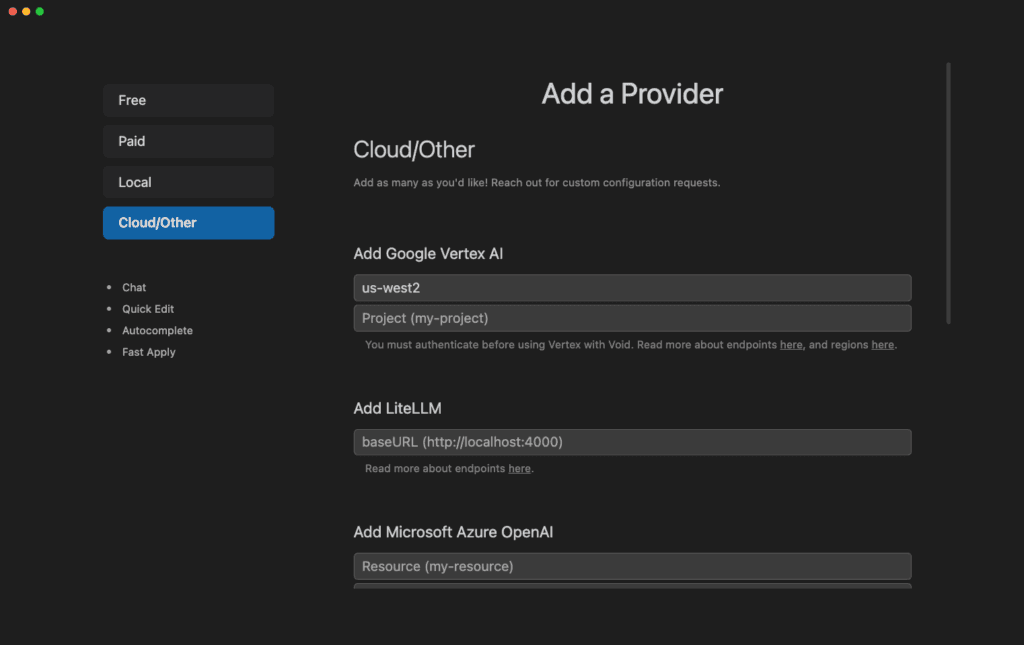Select the Cloud/Other tab
The image size is (1024, 645).
(188, 223)
